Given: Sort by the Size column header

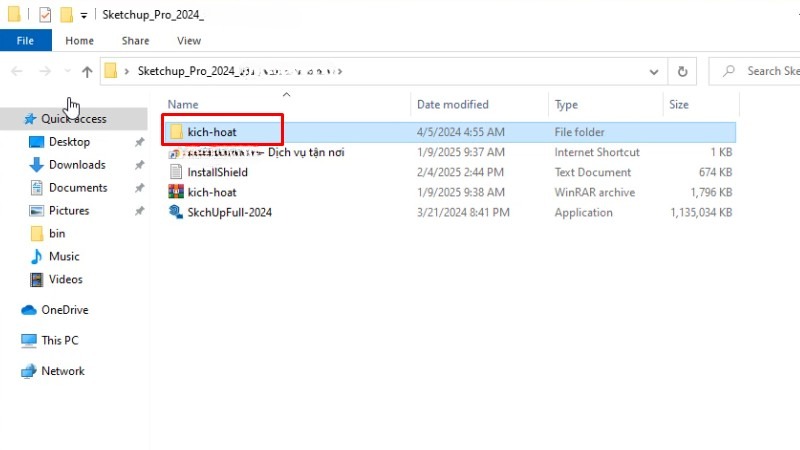Looking at the screenshot, I should point(679,104).
